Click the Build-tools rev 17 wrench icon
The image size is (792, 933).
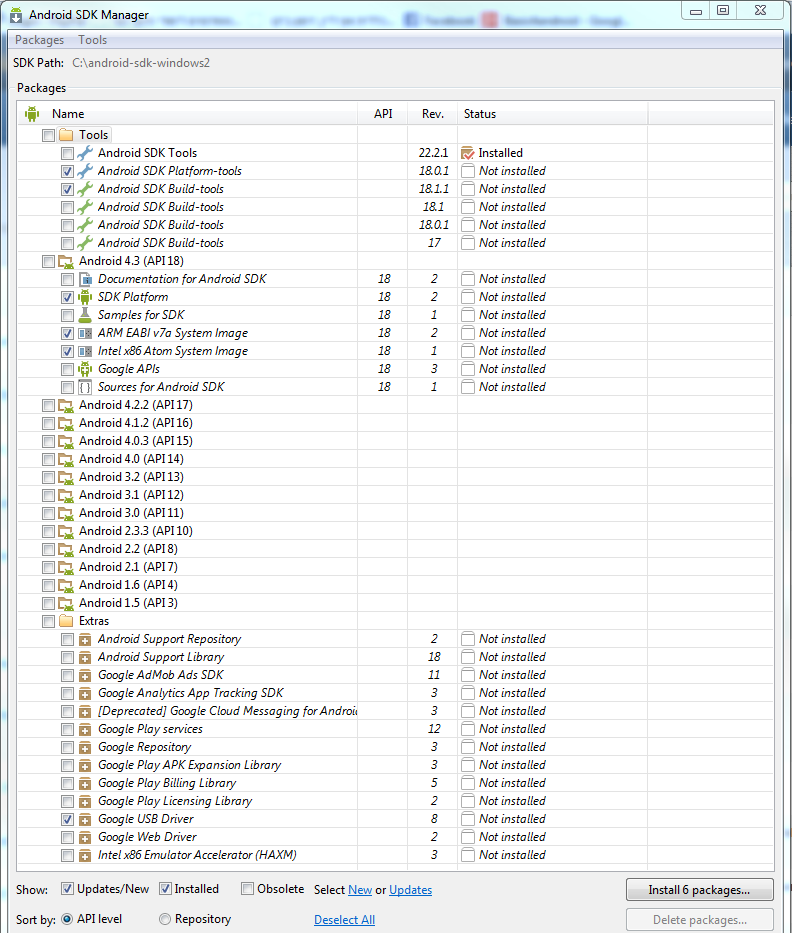(x=85, y=243)
